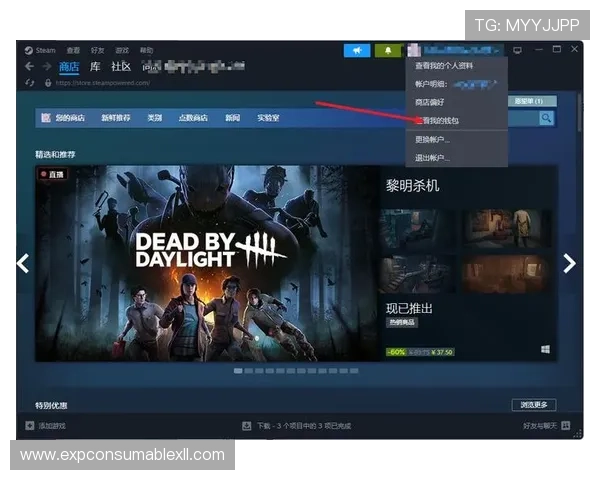Go back with the left arrow
Screen dimensions: 600x480
29,66
